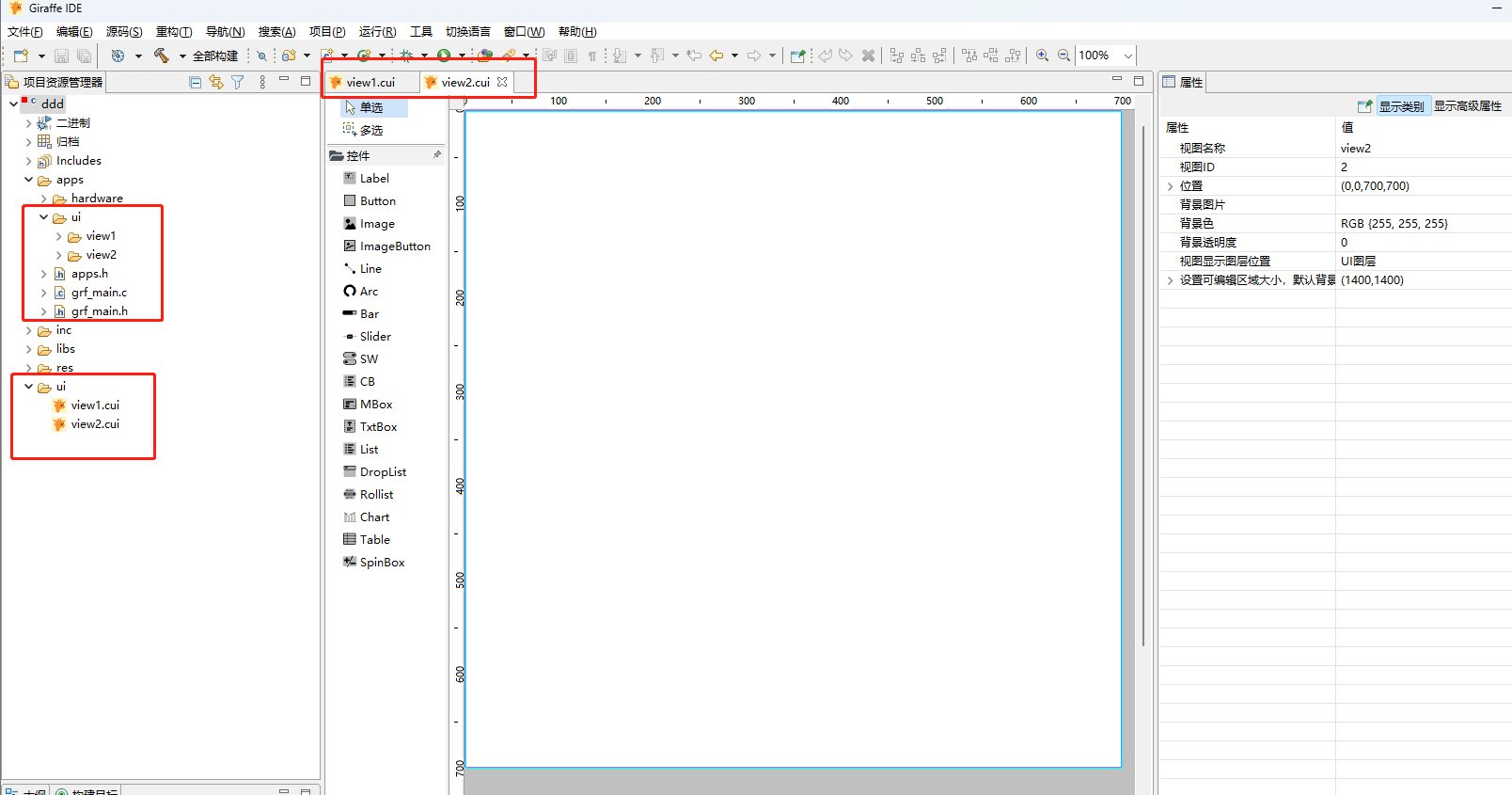
Task: Click the zoom in magnifier icon
Action: [1042, 56]
